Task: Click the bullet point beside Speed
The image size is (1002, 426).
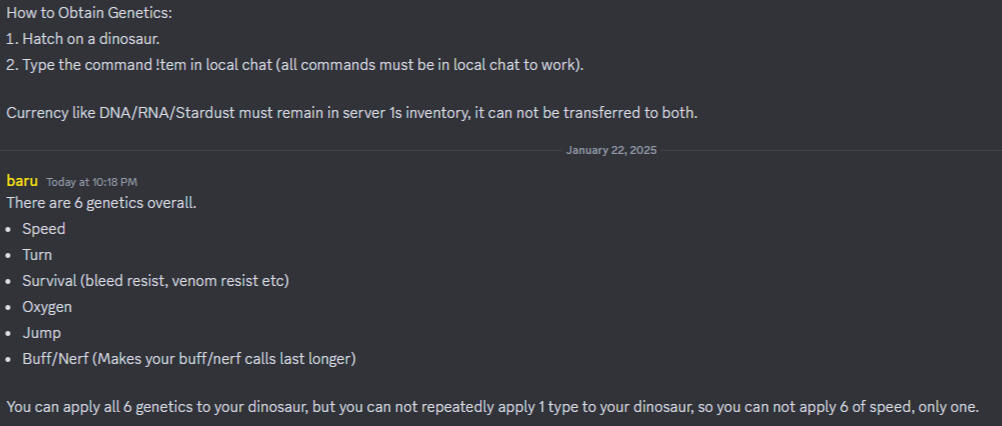Action: pyautogui.click(x=9, y=229)
